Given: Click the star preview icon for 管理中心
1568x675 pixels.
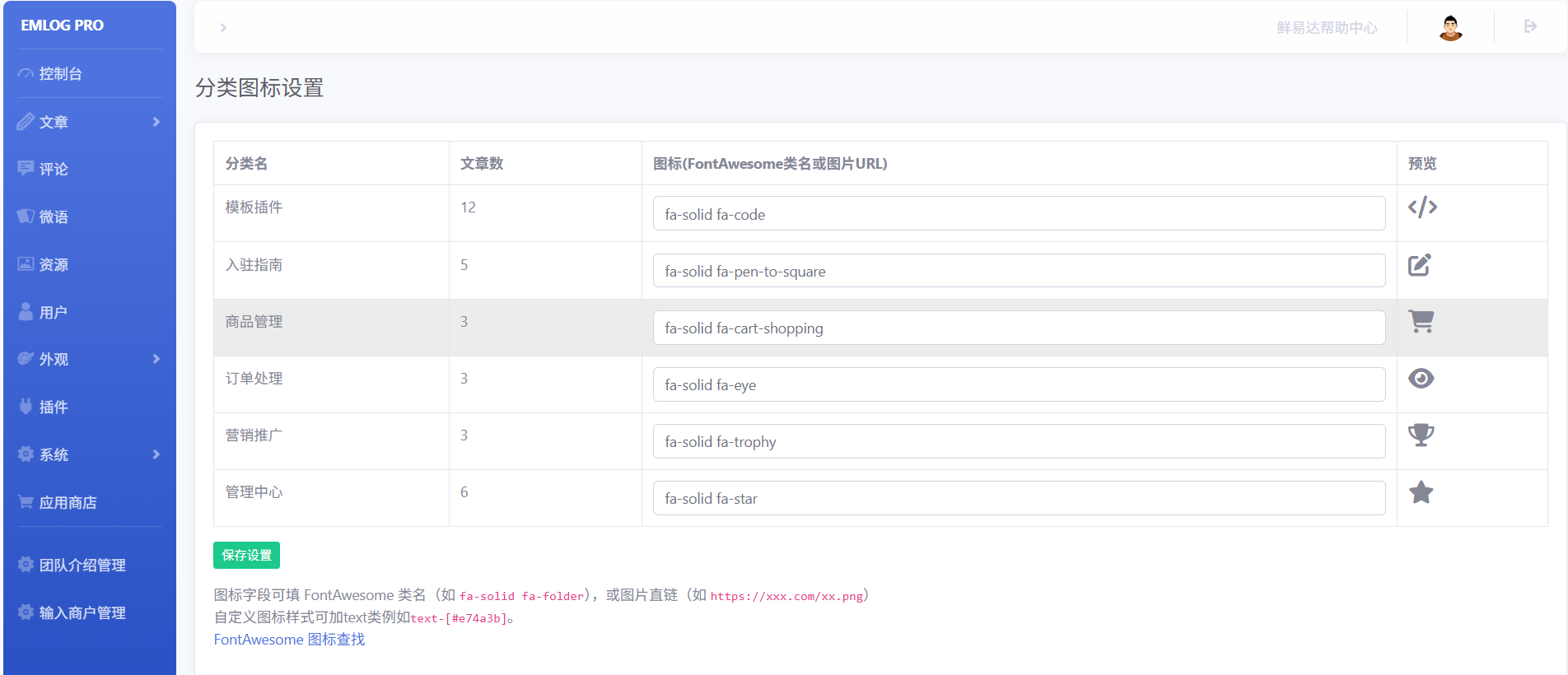Looking at the screenshot, I should point(1421,493).
